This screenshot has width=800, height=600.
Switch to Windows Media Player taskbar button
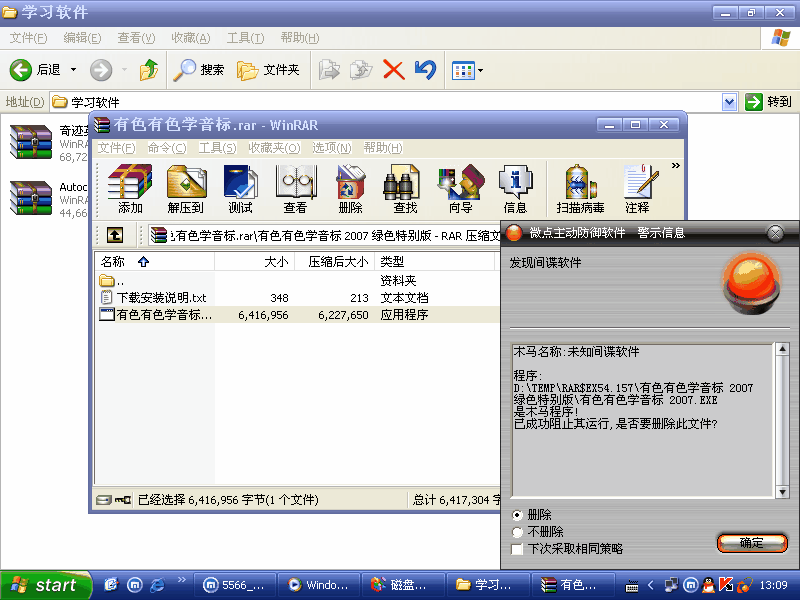click(x=319, y=585)
